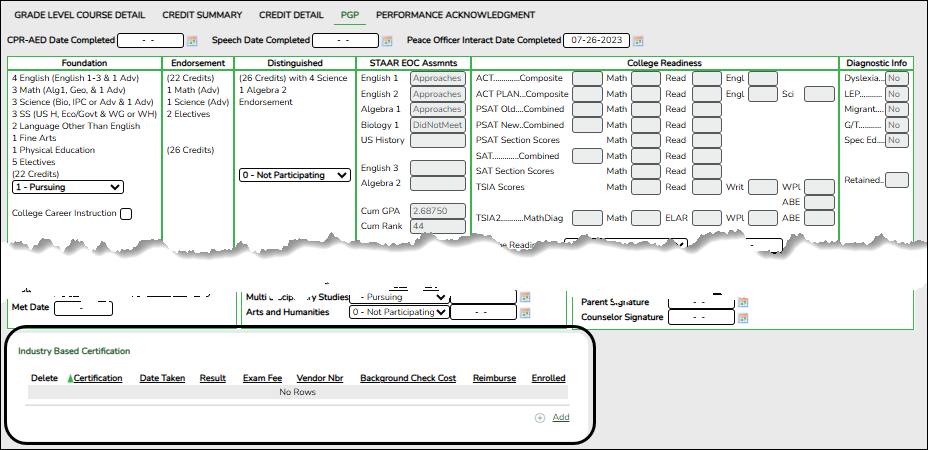928x450 pixels.
Task: Click SAT Section Scores Read field
Action: point(707,172)
